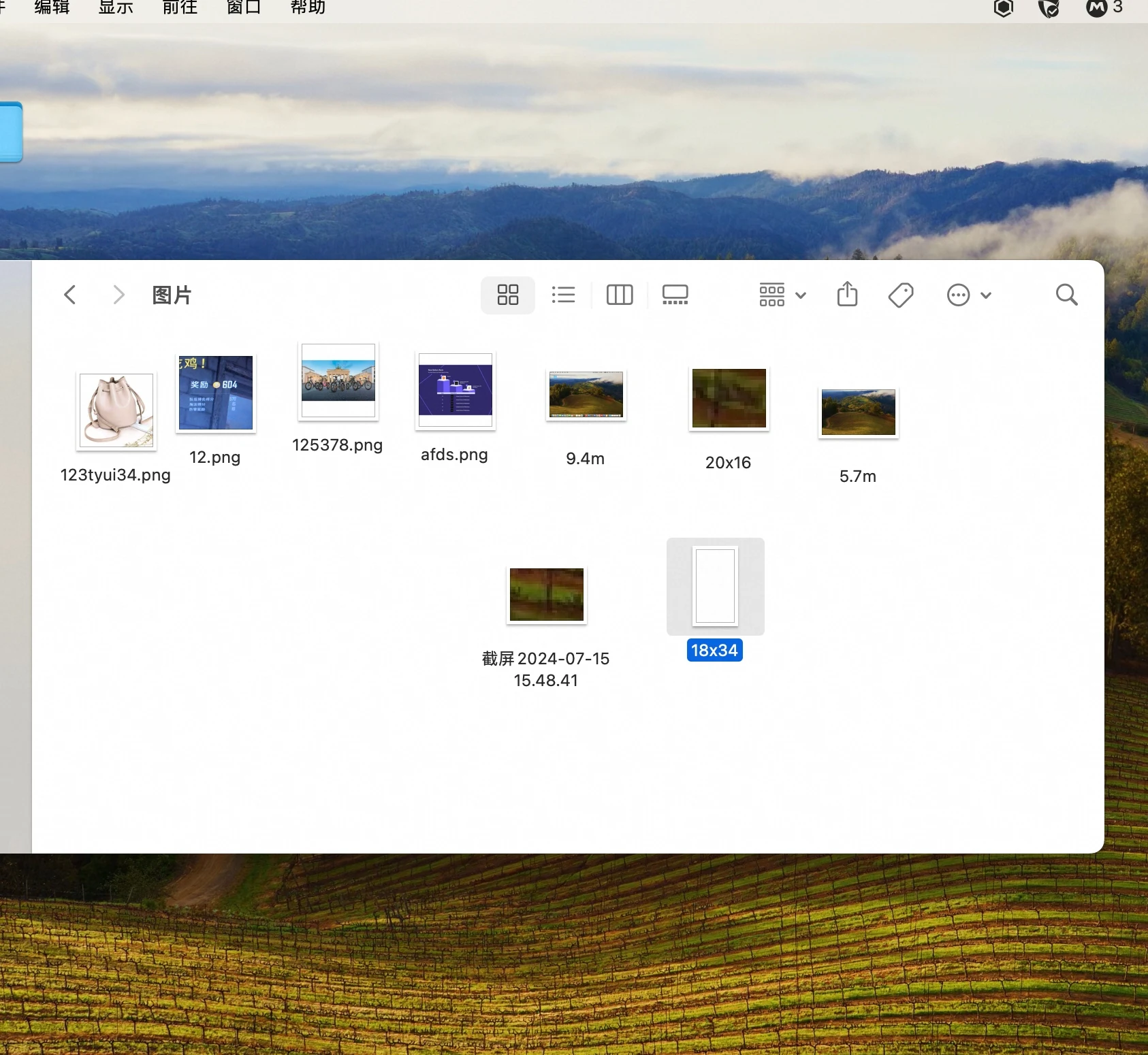The image size is (1148, 1055).
Task: Click the 图片 window title
Action: [x=172, y=295]
